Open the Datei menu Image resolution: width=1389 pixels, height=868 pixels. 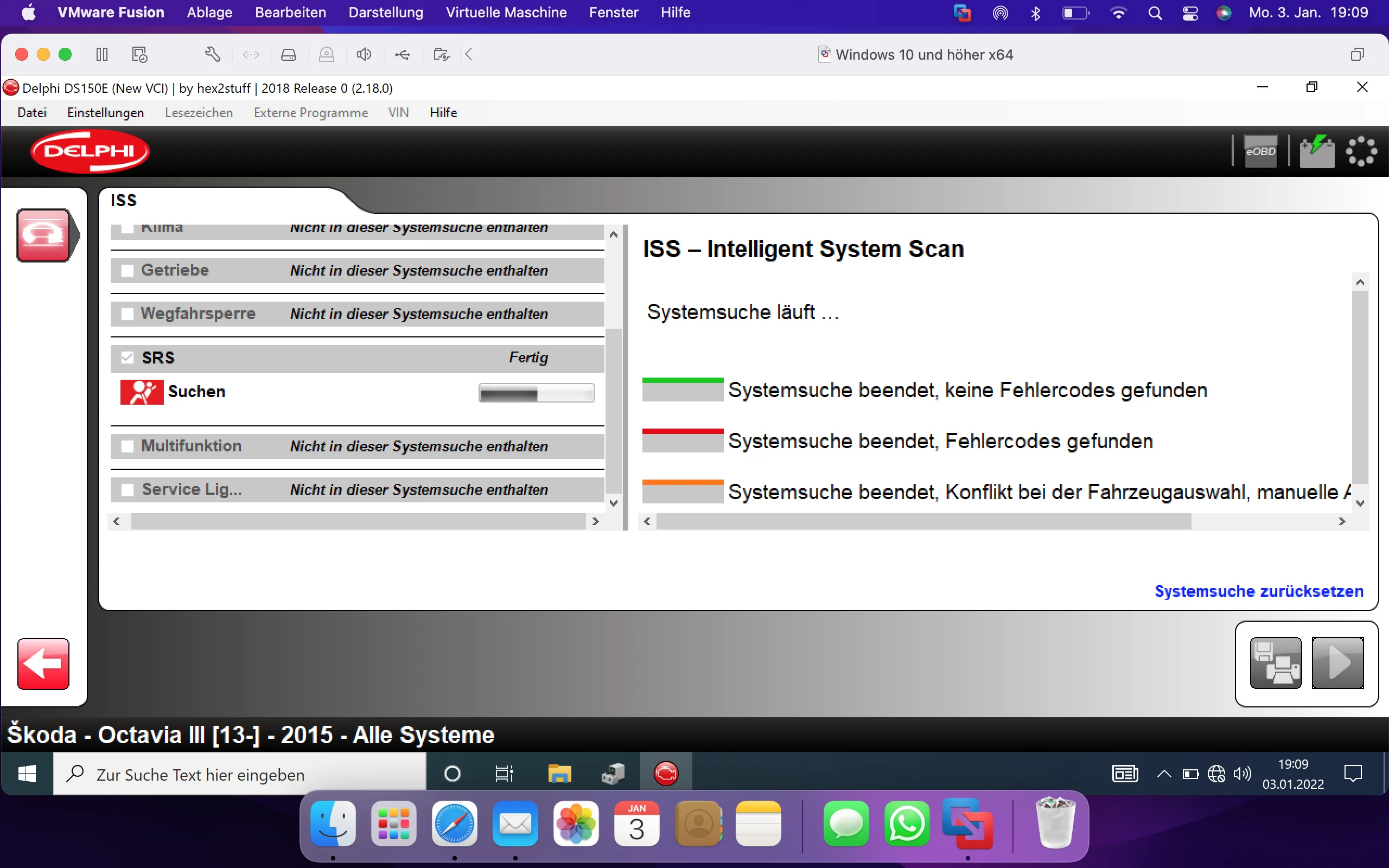click(x=31, y=112)
